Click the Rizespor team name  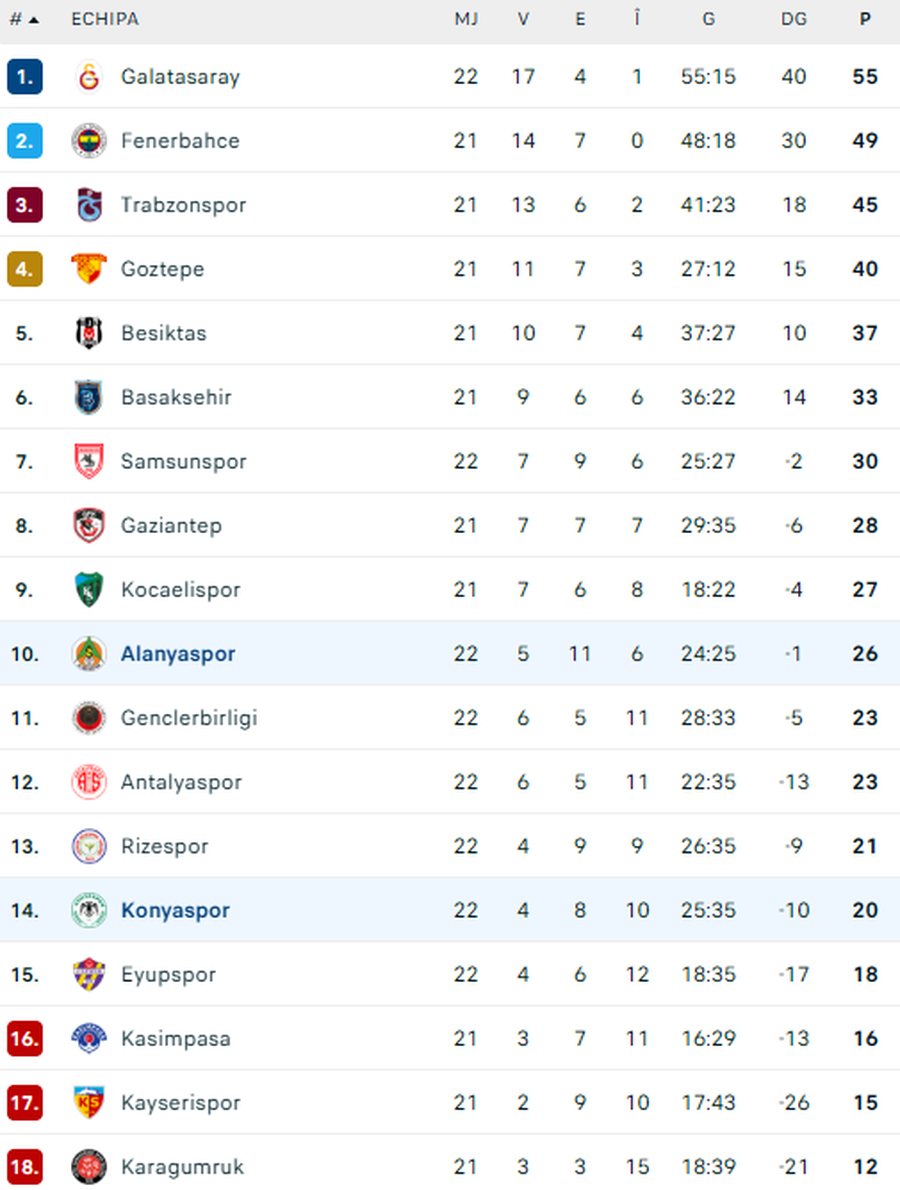coord(165,845)
